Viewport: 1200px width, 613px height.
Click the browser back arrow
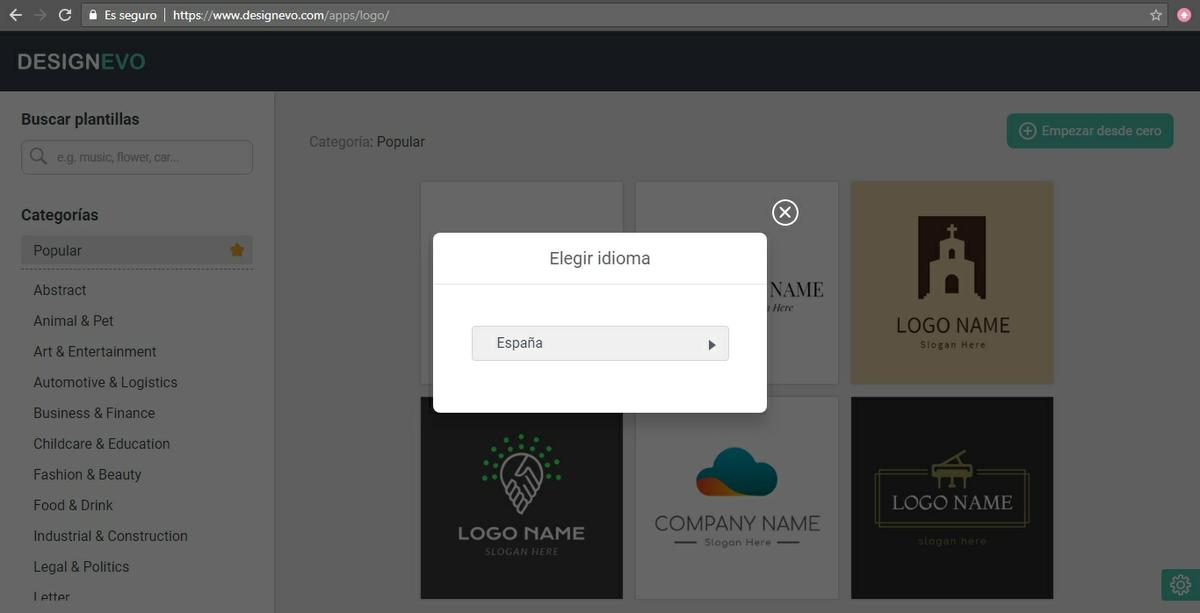coord(15,15)
